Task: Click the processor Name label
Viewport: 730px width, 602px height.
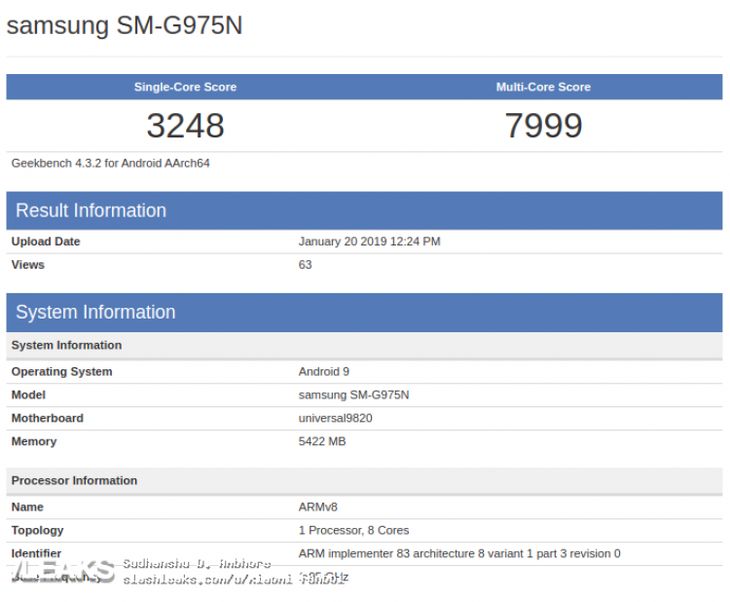Action: click(27, 507)
